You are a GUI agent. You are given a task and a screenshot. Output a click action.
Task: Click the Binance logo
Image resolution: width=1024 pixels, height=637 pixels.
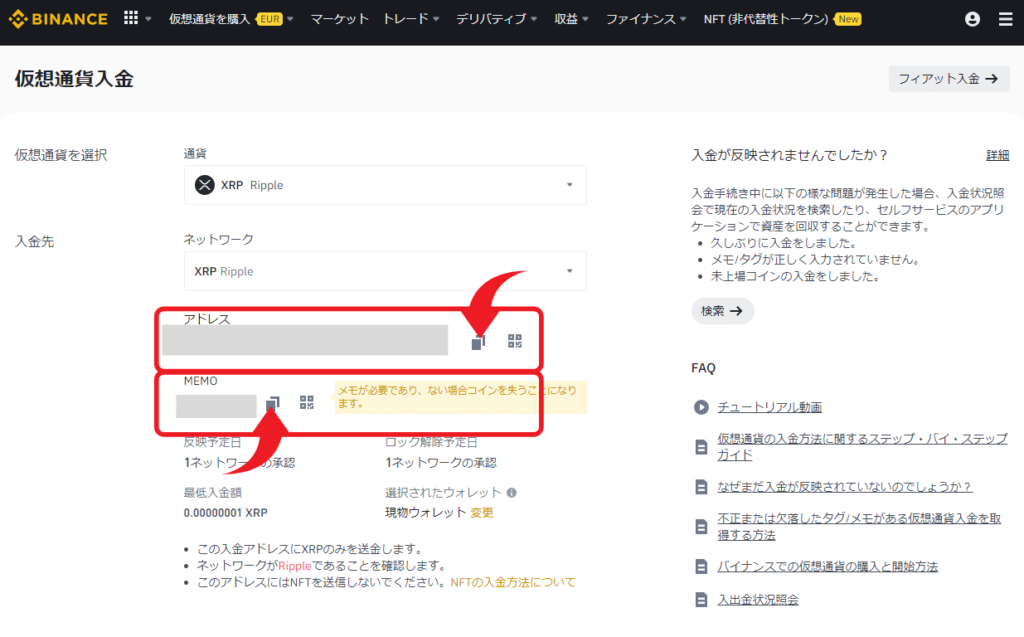pos(57,19)
